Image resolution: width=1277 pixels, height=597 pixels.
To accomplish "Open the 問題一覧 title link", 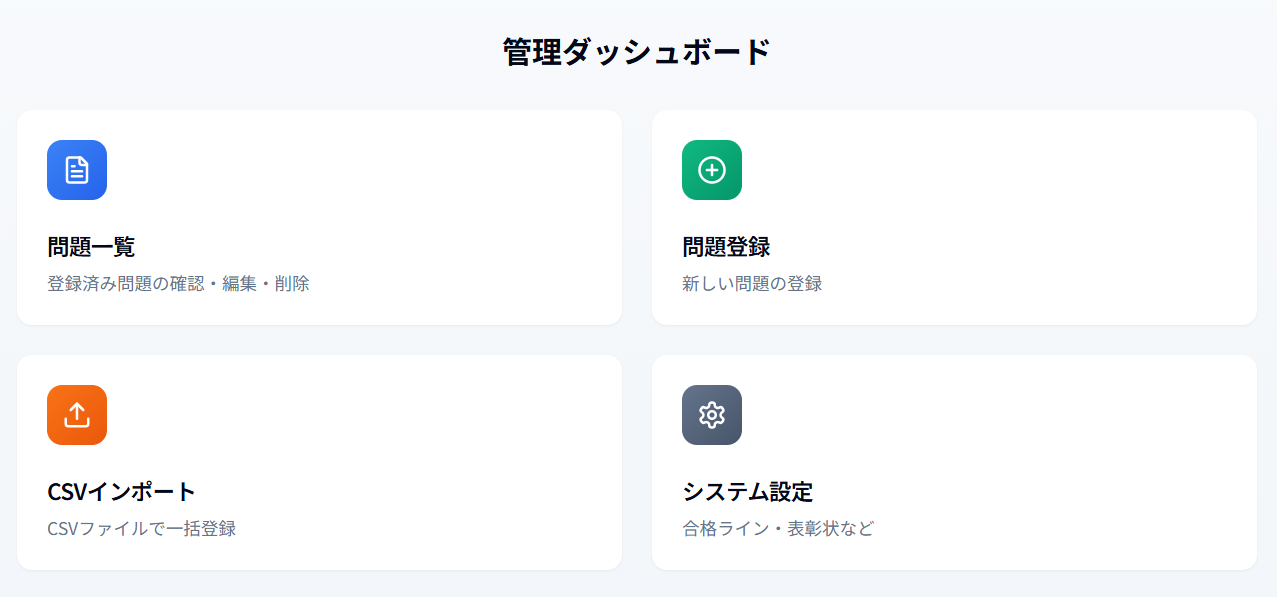I will click(x=91, y=247).
